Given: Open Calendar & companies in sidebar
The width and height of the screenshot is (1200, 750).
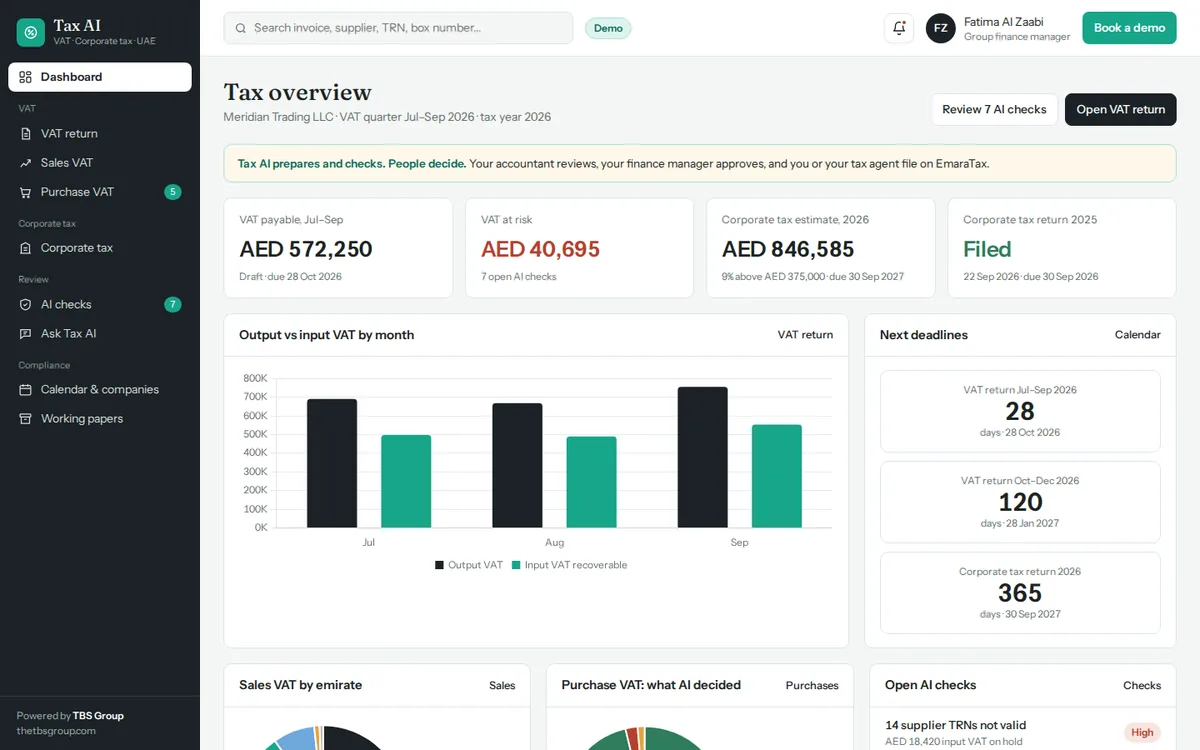Looking at the screenshot, I should [100, 390].
